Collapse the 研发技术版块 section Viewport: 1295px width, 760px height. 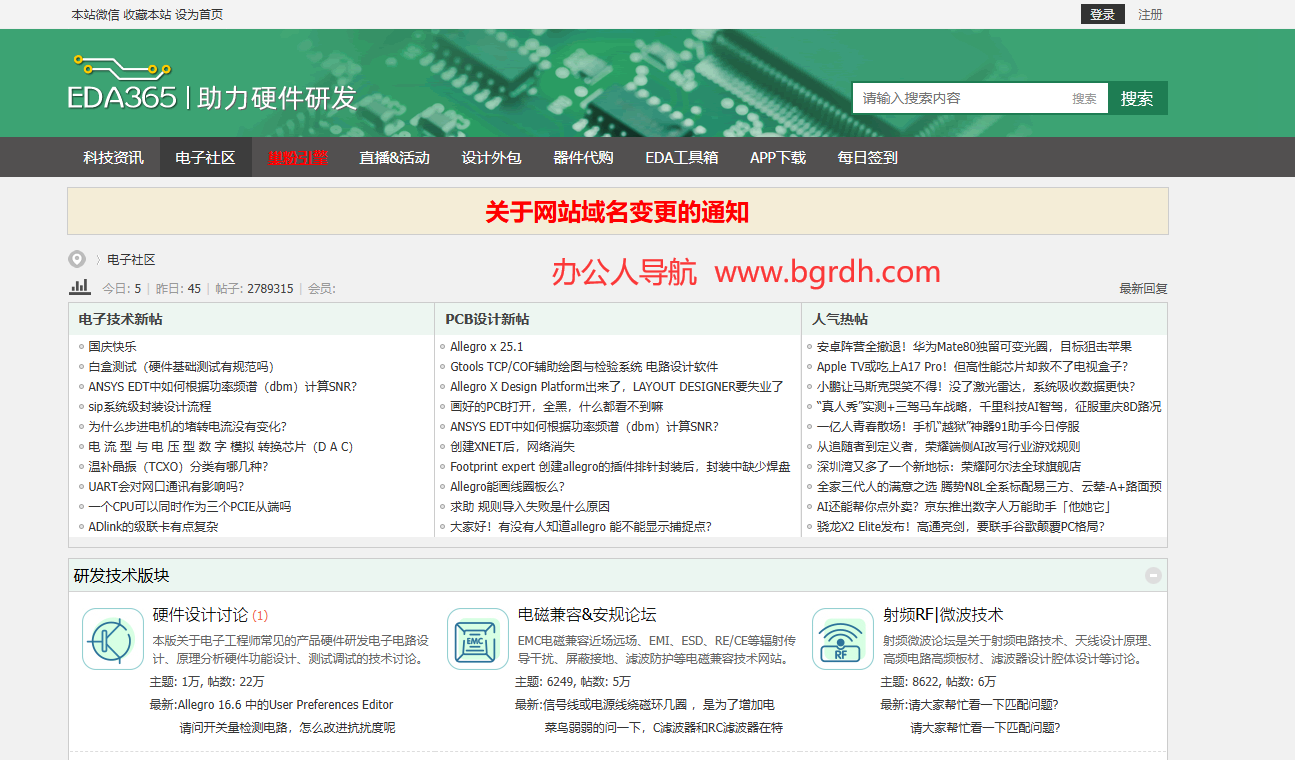click(x=1153, y=575)
